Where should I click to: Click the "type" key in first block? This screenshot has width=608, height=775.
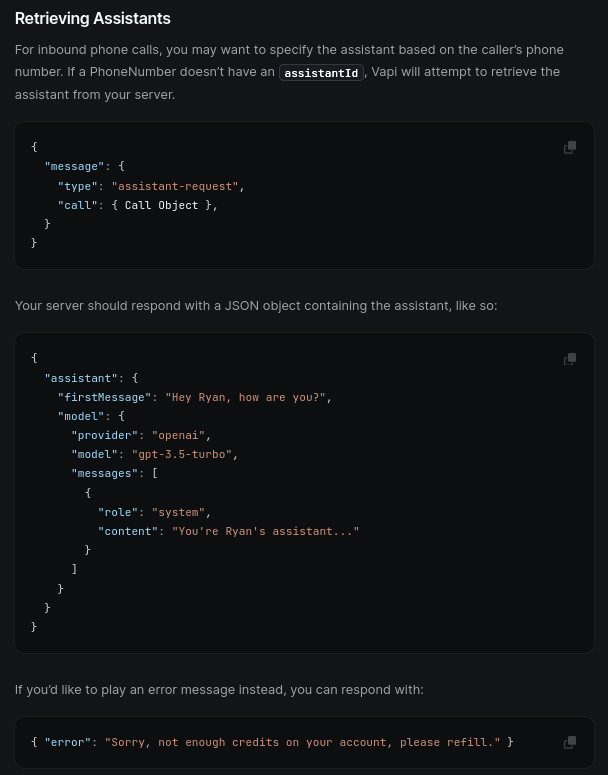click(78, 186)
